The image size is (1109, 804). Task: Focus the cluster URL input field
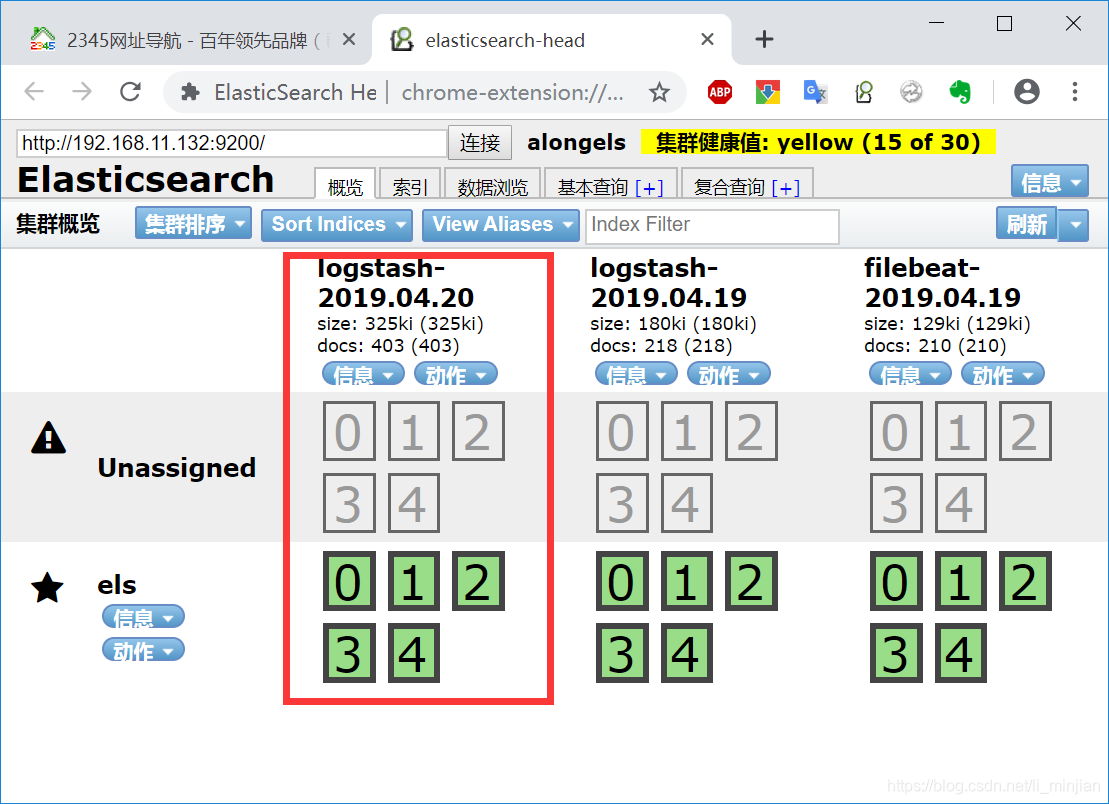[x=232, y=143]
